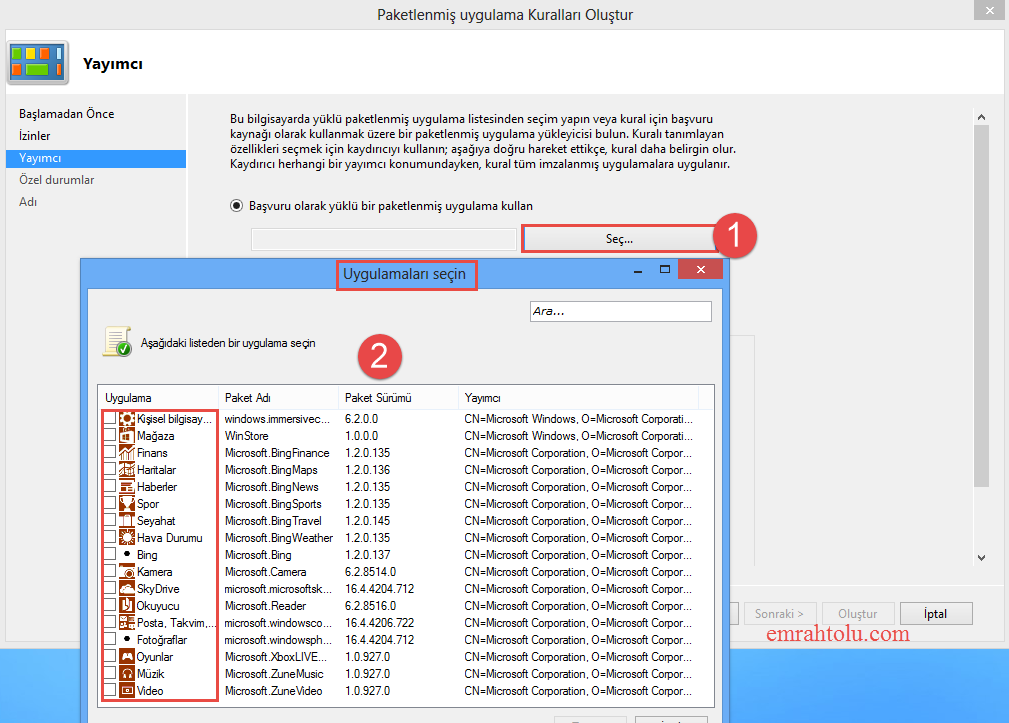Tick the Finans checkbox
Viewport: 1009px width, 723px height.
[109, 452]
